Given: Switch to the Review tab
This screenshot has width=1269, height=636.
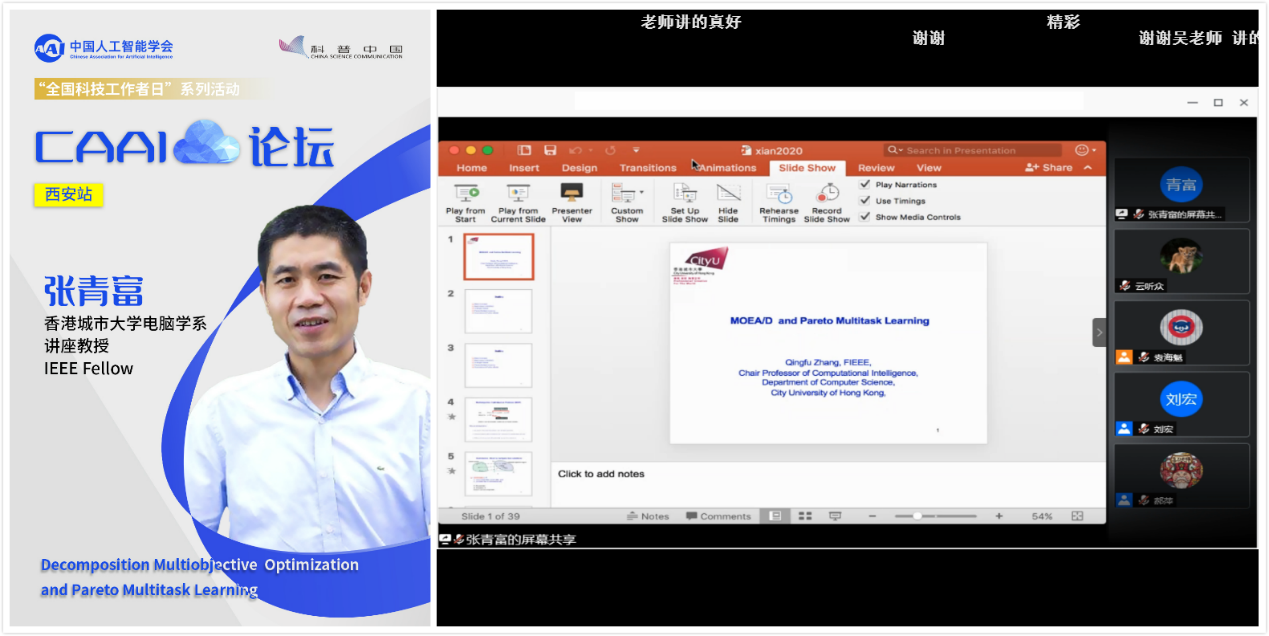Looking at the screenshot, I should click(x=876, y=168).
